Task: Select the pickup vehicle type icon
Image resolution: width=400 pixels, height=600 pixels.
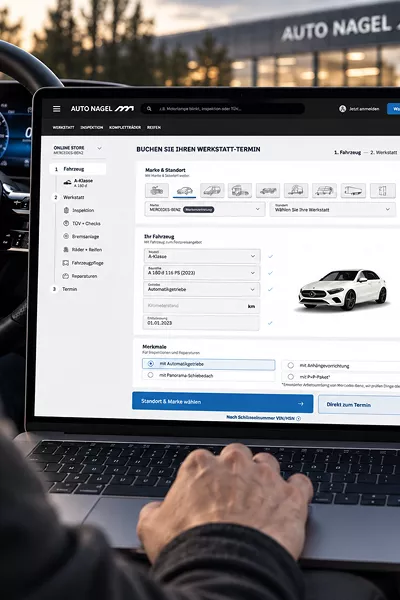Action: [x=268, y=191]
